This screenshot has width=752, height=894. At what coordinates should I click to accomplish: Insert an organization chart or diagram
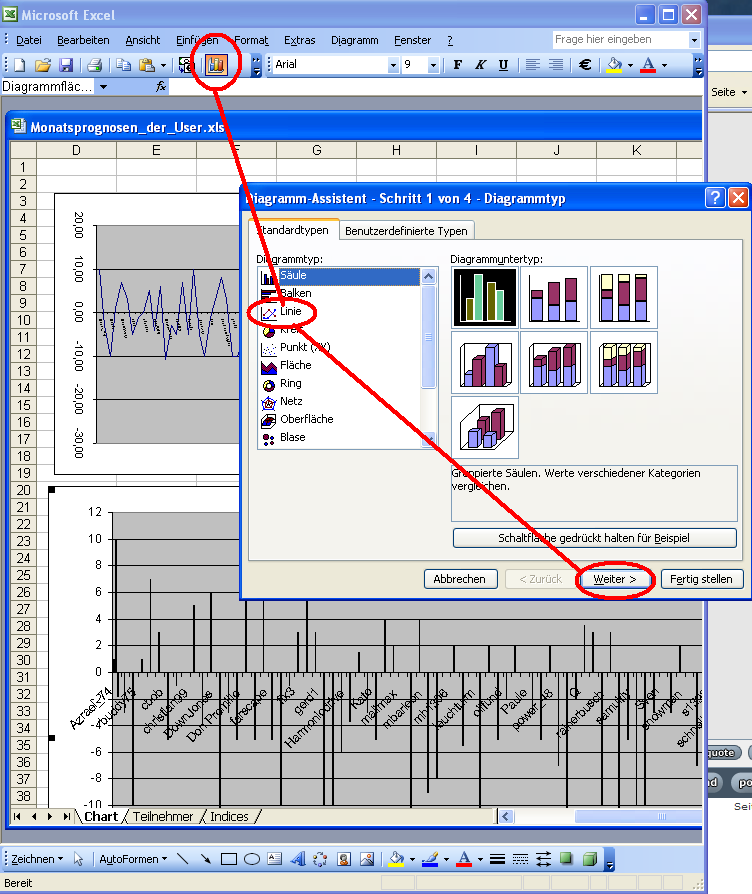click(x=320, y=859)
